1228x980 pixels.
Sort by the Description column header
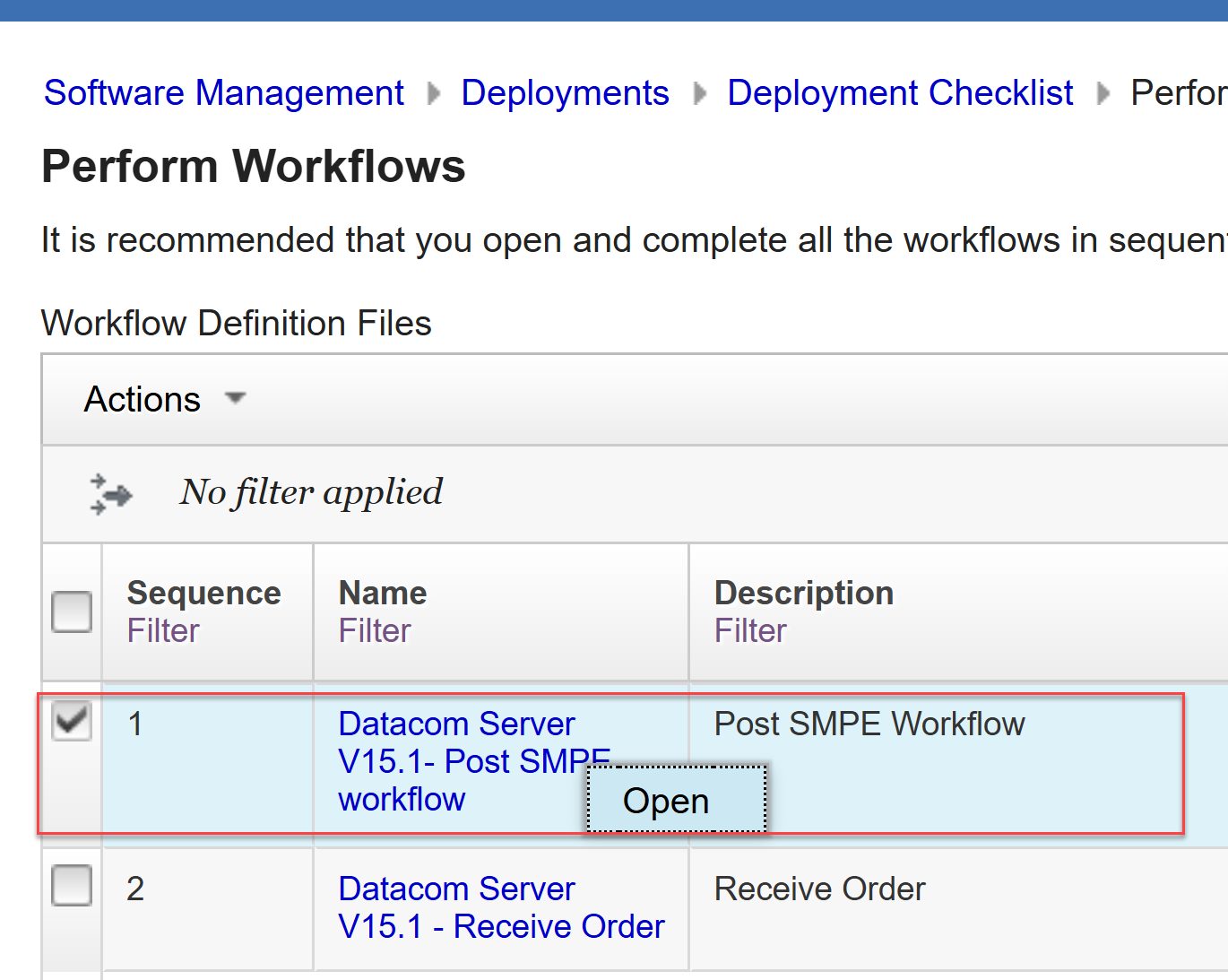804,594
